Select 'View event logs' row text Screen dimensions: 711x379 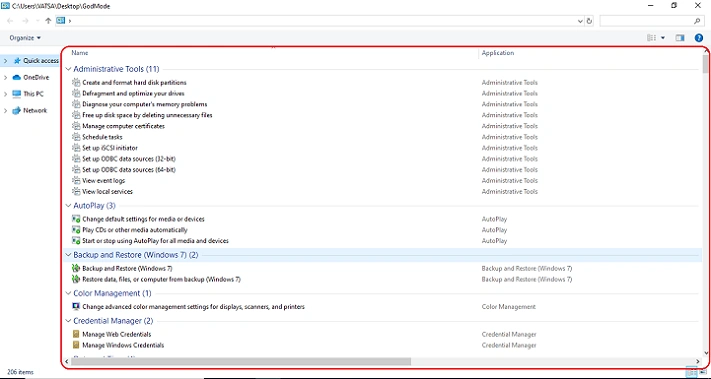tap(103, 180)
